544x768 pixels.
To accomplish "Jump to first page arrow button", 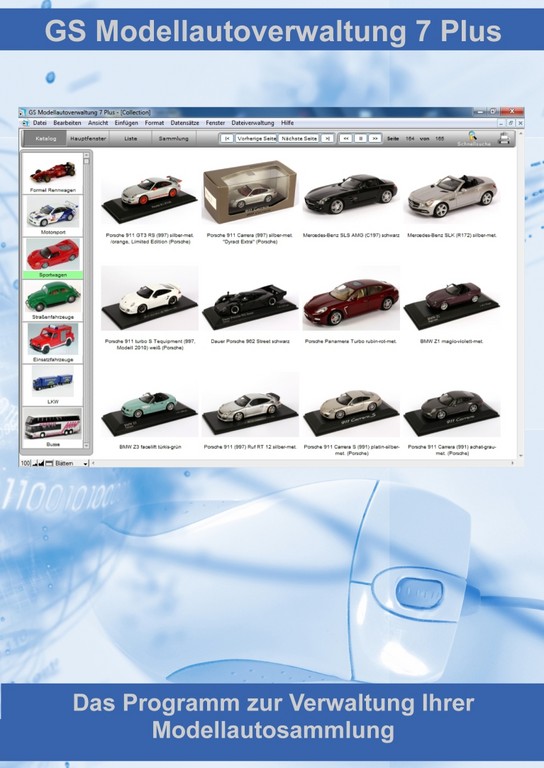I will [x=226, y=139].
